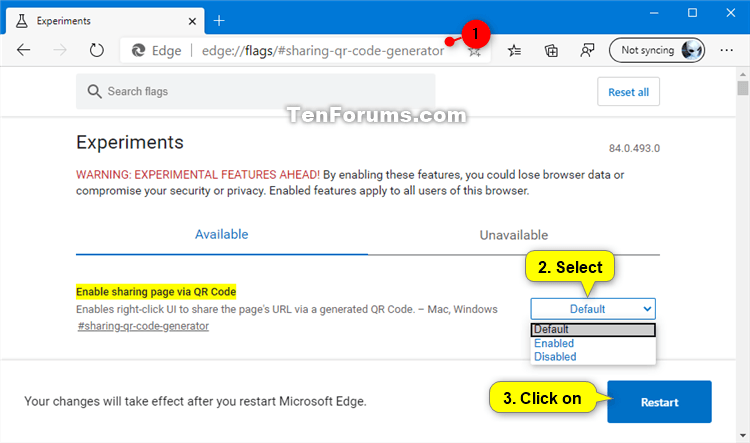Click the Search flags input field
Viewport: 750px width, 443px height.
[255, 91]
